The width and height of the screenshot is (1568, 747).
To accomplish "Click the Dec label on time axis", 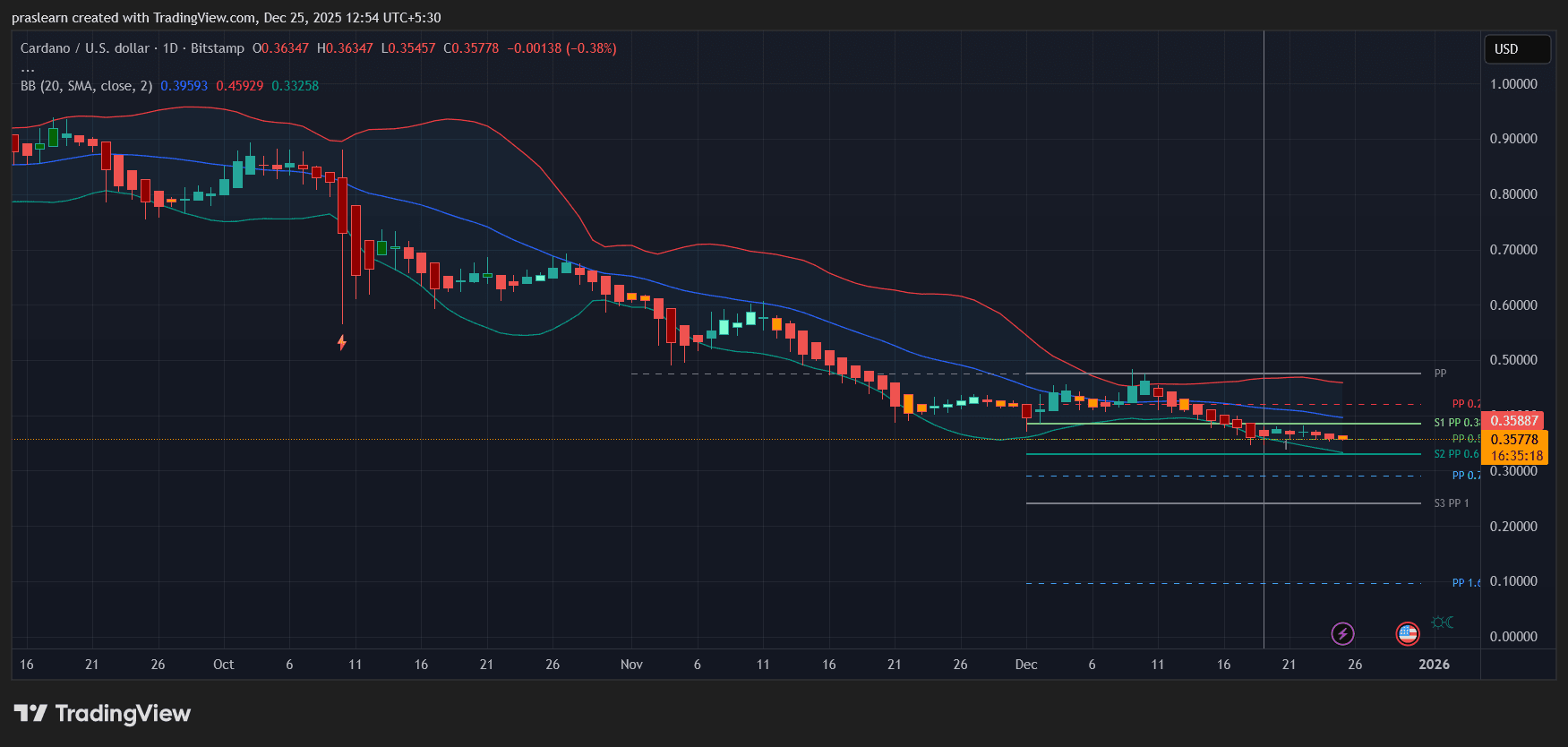I will click(x=1026, y=665).
